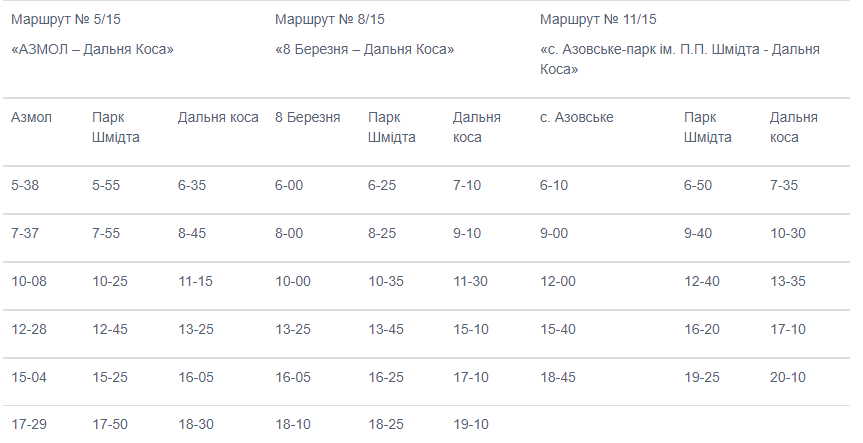Select the 'Маршрут № 8/15' header text
Viewport: 863px width, 443px height.
pyautogui.click(x=330, y=20)
